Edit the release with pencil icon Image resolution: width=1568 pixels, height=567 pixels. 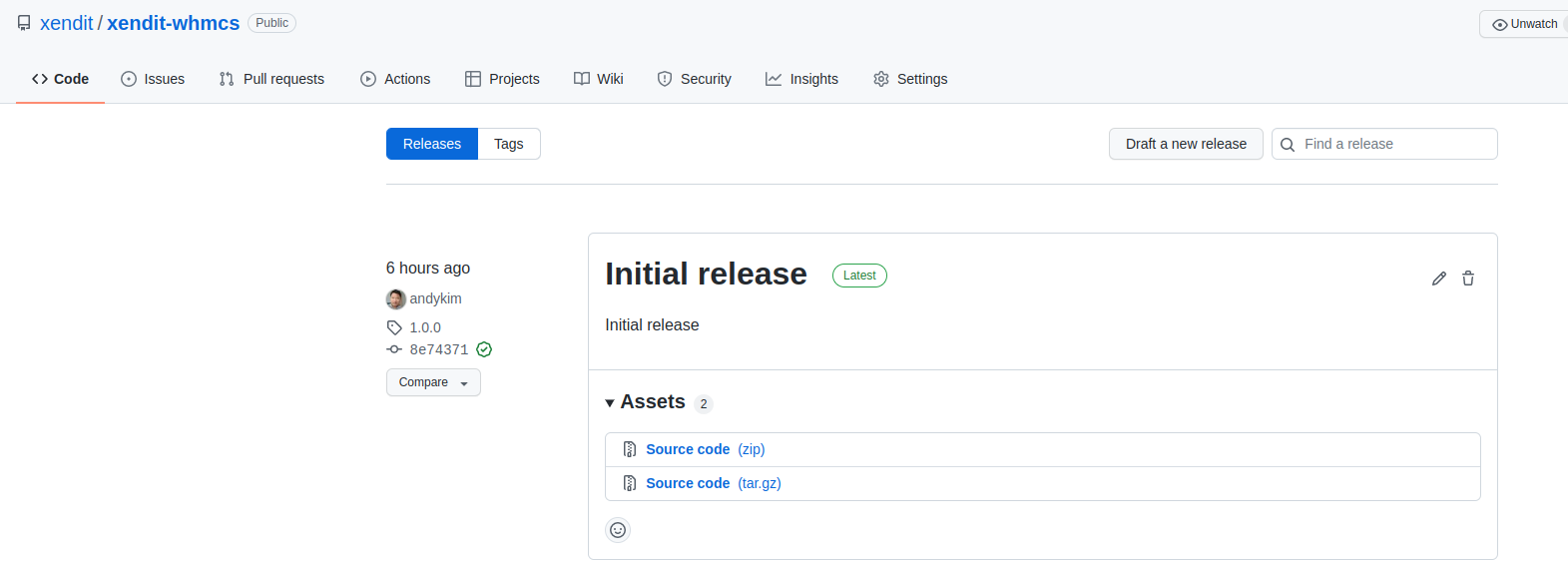1439,279
